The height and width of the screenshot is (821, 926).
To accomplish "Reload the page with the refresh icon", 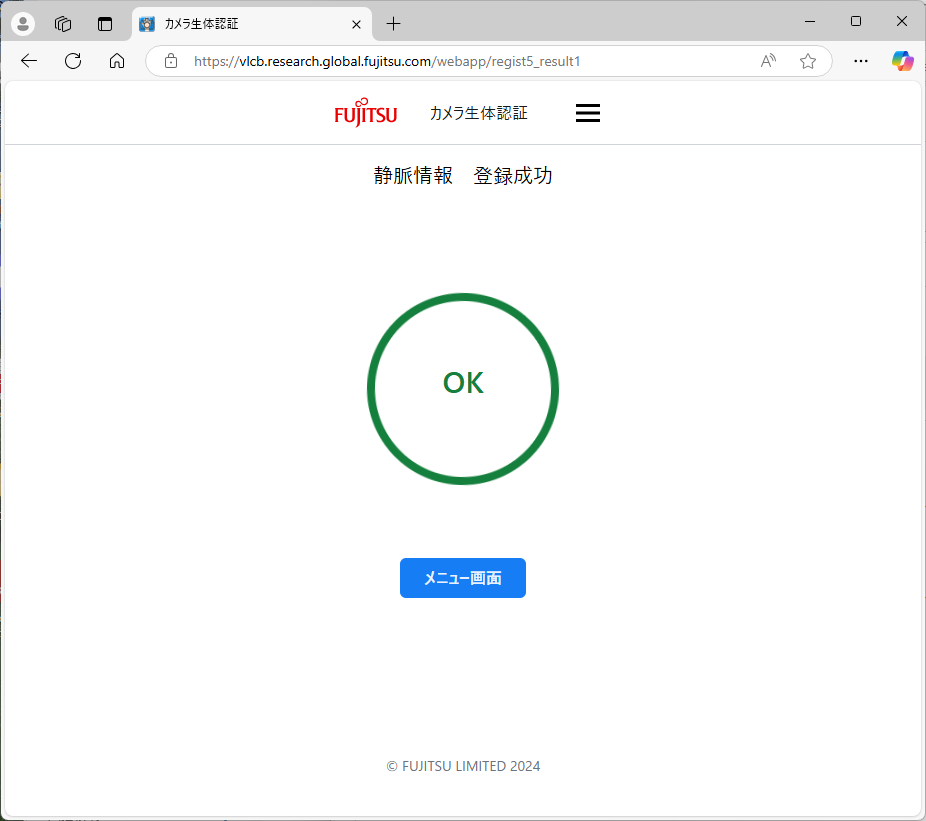I will coord(73,61).
